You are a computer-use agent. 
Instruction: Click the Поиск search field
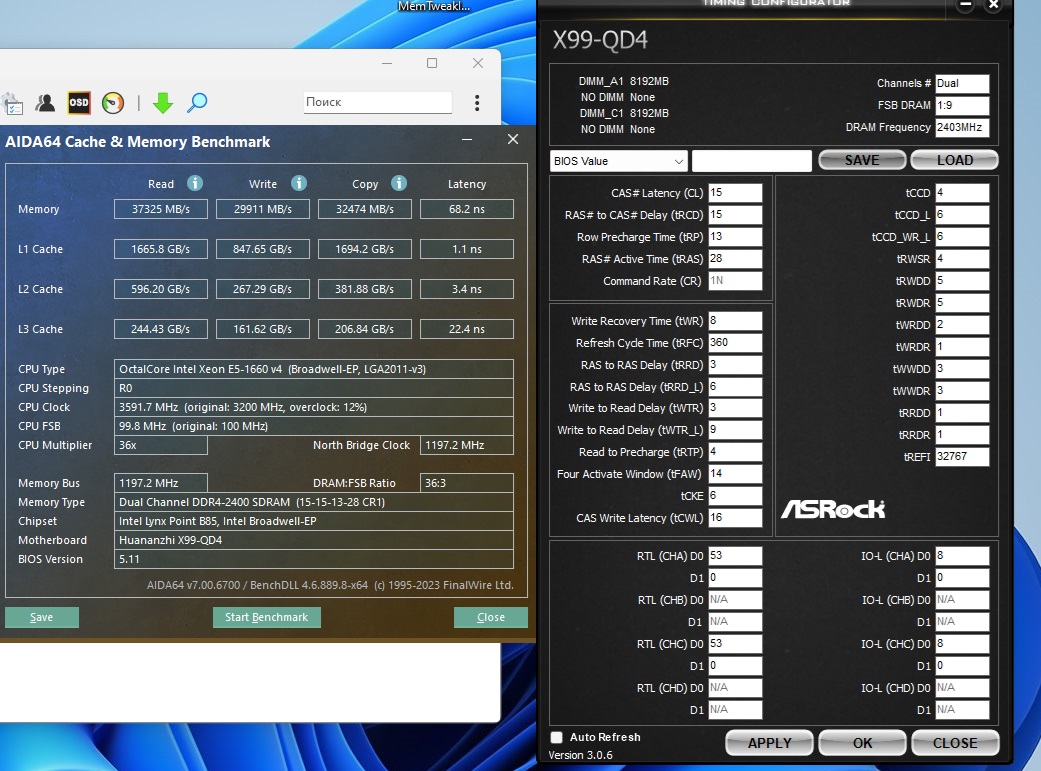point(378,102)
